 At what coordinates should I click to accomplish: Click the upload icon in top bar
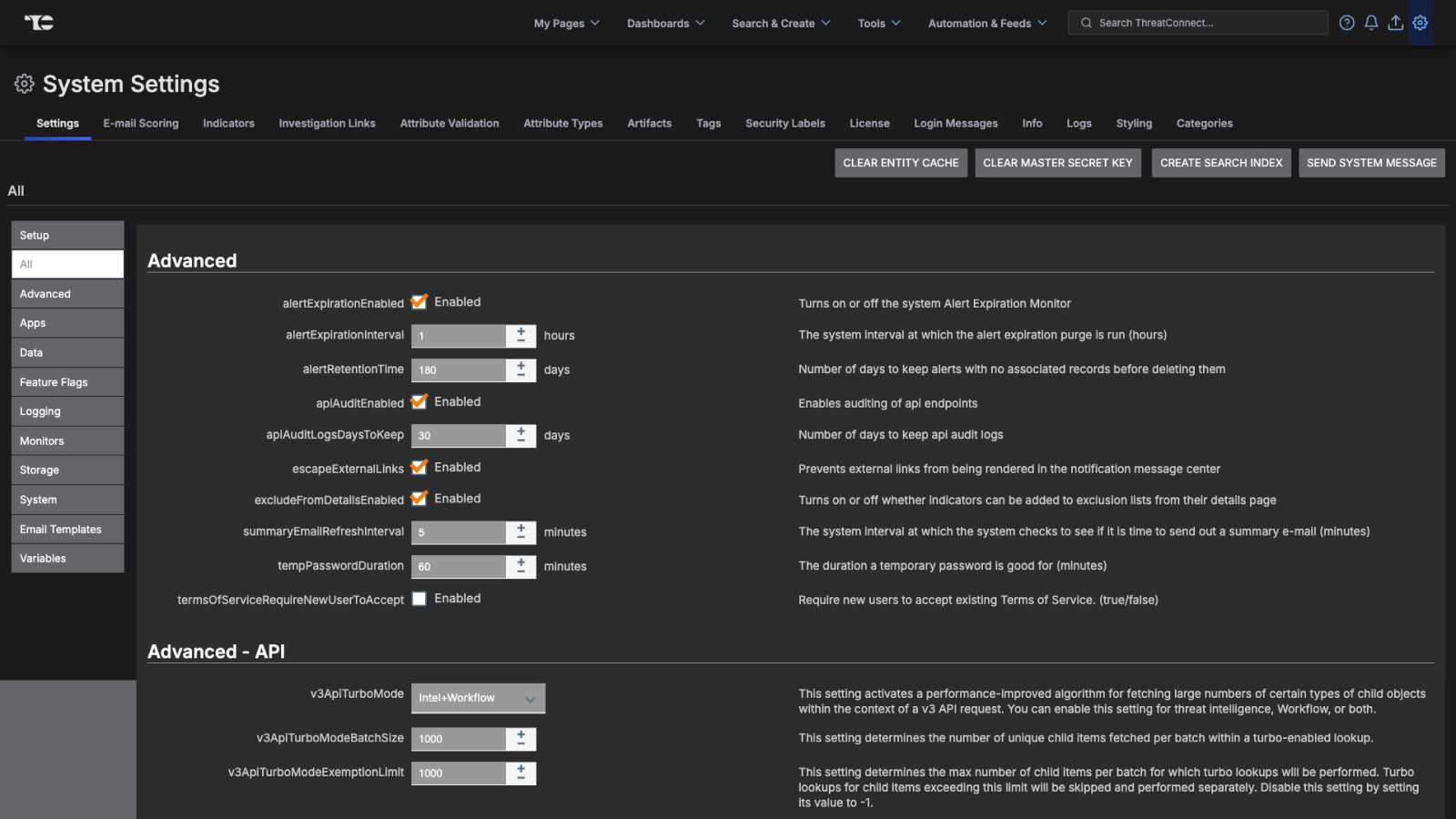[1395, 23]
